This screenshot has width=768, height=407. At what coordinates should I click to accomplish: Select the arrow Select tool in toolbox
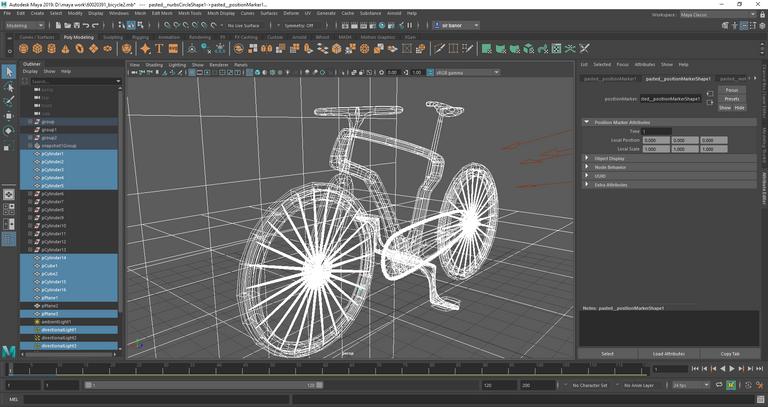point(8,72)
